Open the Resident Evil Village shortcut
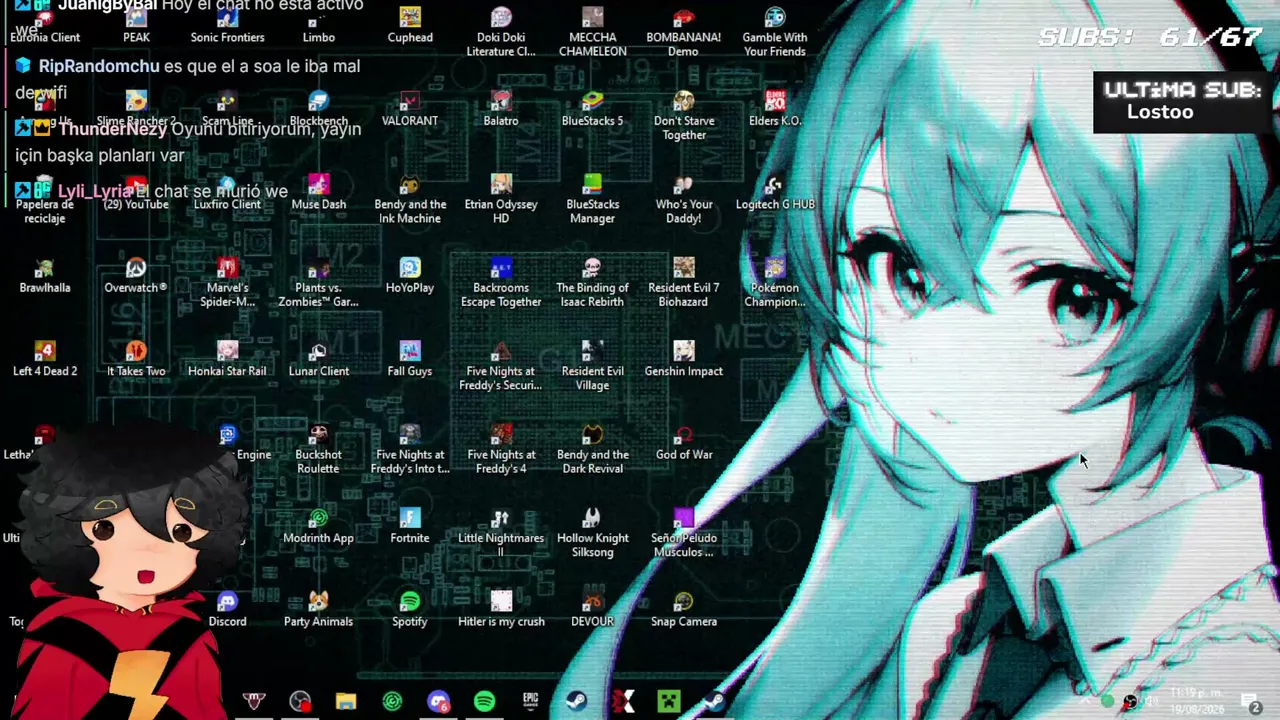 point(593,366)
